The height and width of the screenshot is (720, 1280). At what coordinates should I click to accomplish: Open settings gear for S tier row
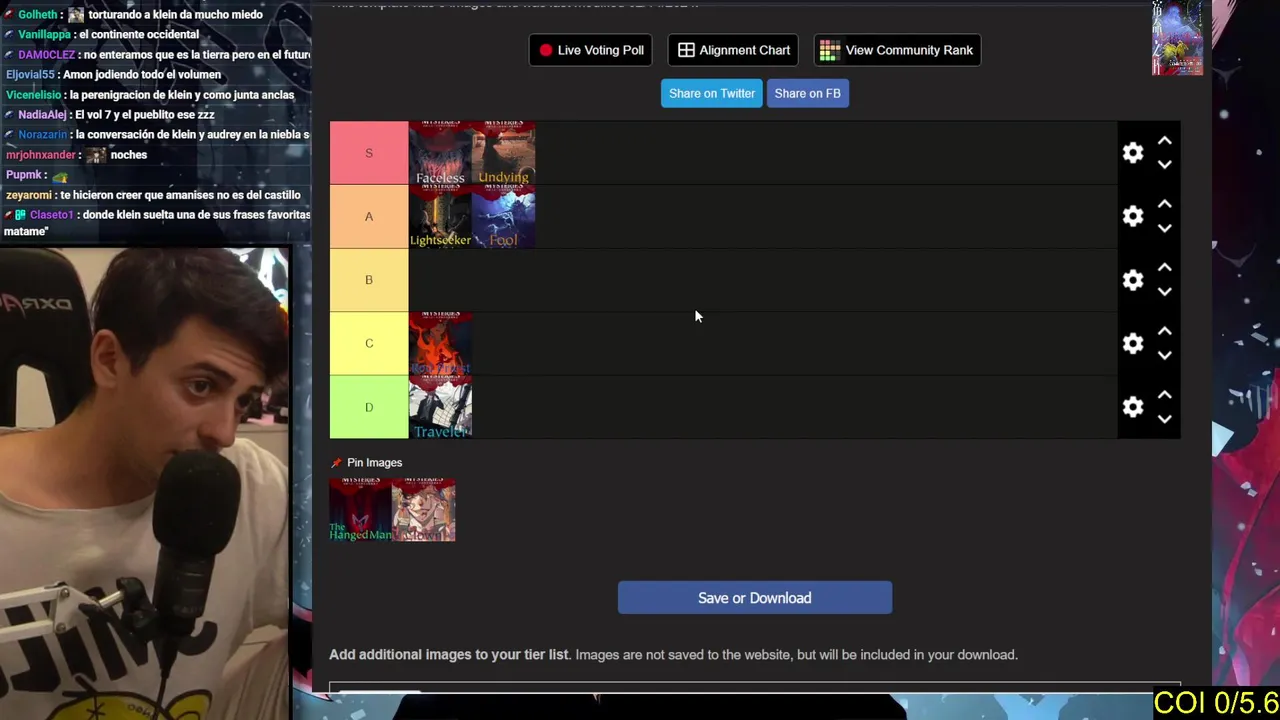1132,153
